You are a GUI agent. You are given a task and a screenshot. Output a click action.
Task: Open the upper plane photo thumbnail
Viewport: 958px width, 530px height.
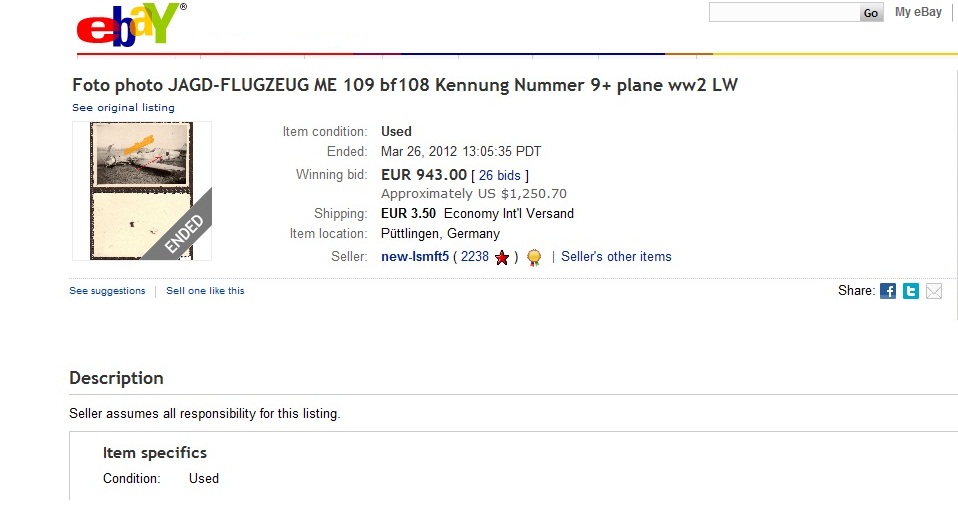(139, 156)
